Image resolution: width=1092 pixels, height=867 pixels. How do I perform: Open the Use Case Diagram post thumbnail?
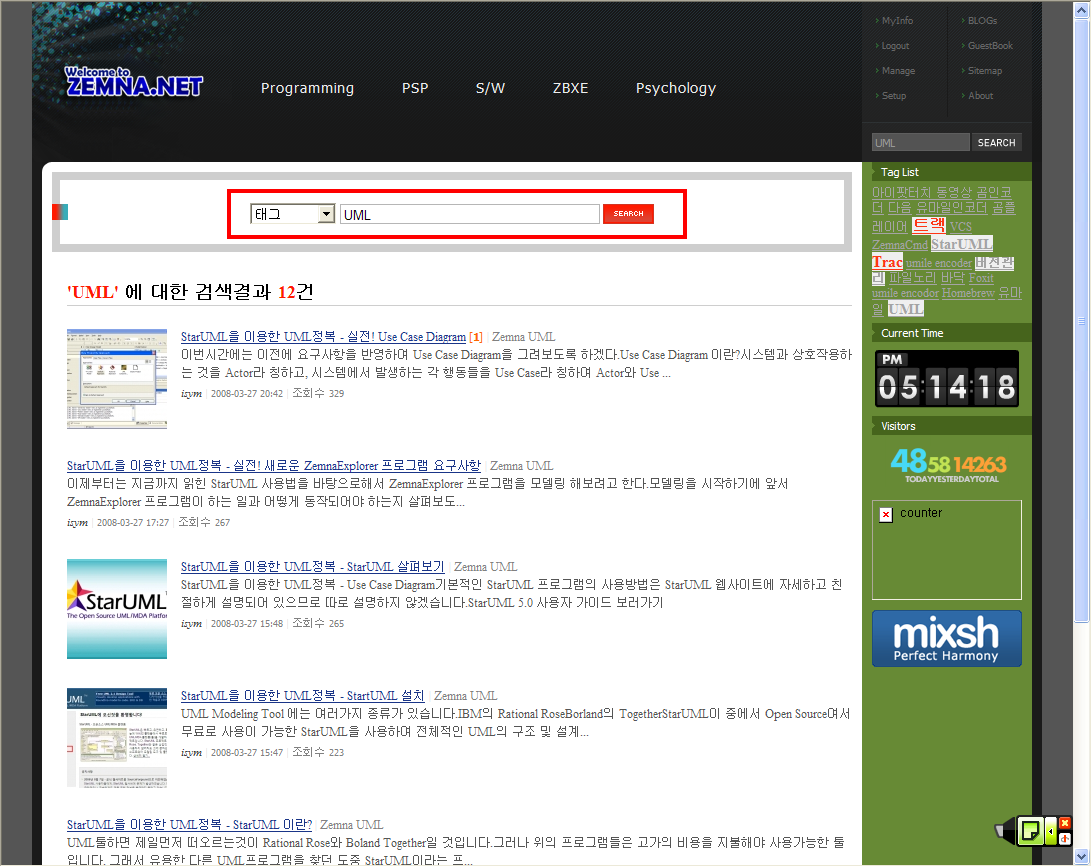point(117,379)
